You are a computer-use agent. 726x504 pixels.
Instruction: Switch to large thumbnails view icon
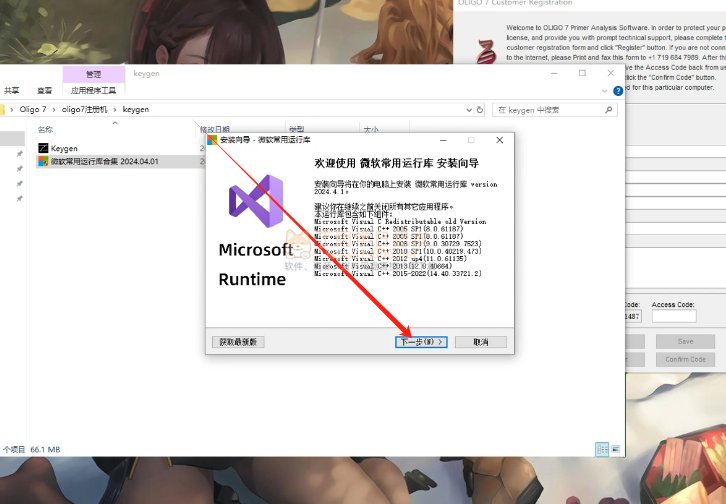tap(614, 450)
